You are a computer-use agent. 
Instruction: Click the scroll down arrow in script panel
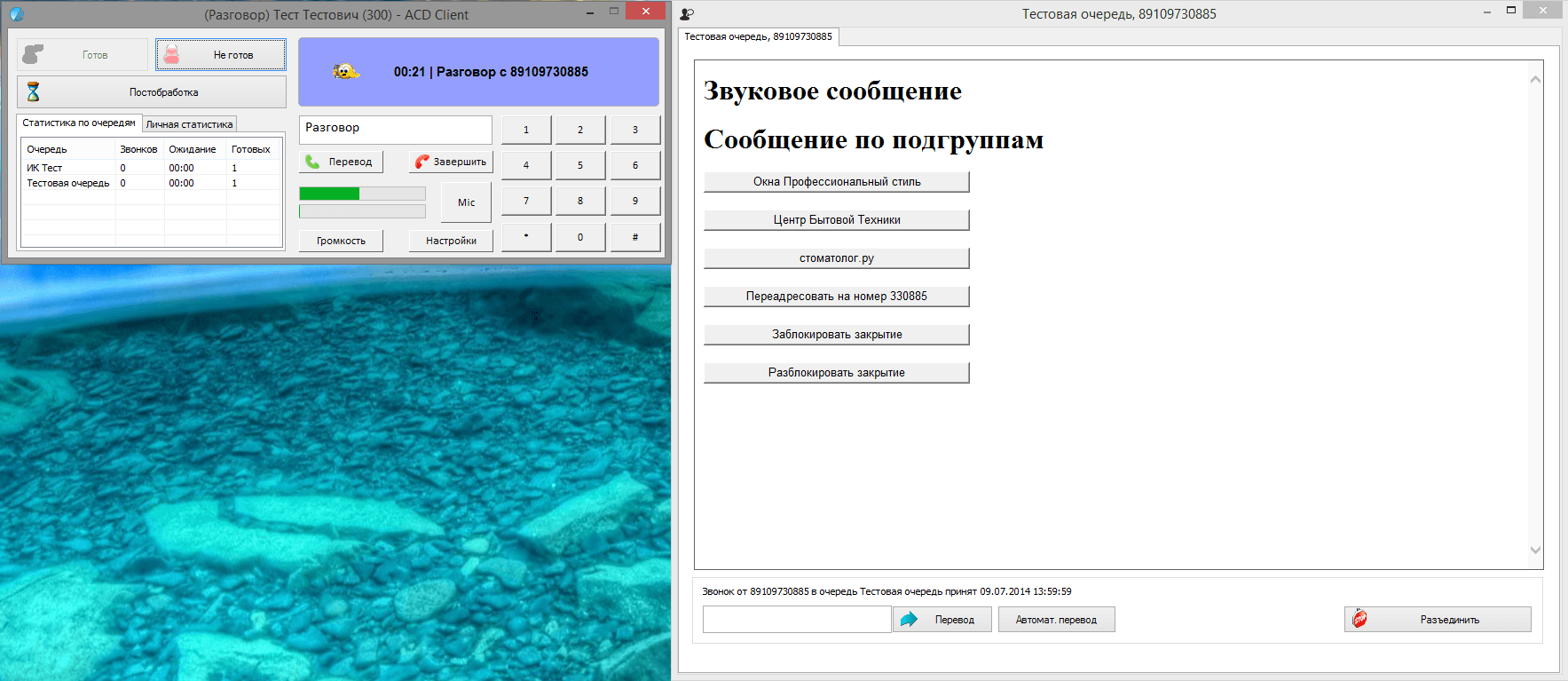[1535, 550]
